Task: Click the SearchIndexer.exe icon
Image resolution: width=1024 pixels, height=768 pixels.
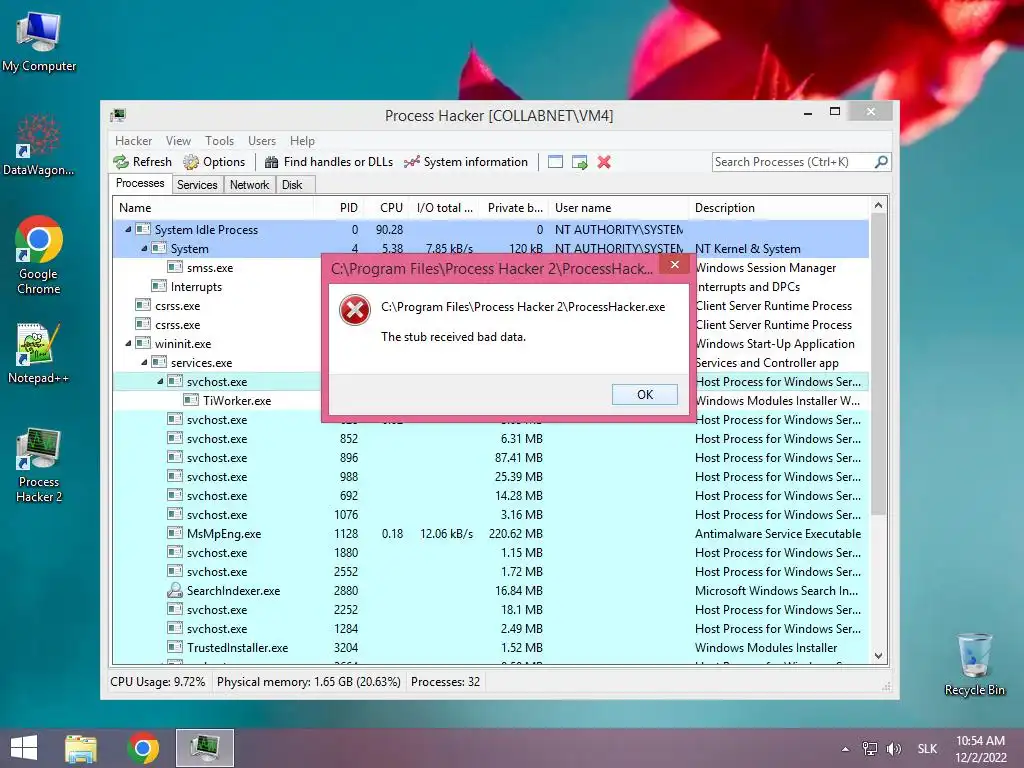Action: pyautogui.click(x=174, y=590)
